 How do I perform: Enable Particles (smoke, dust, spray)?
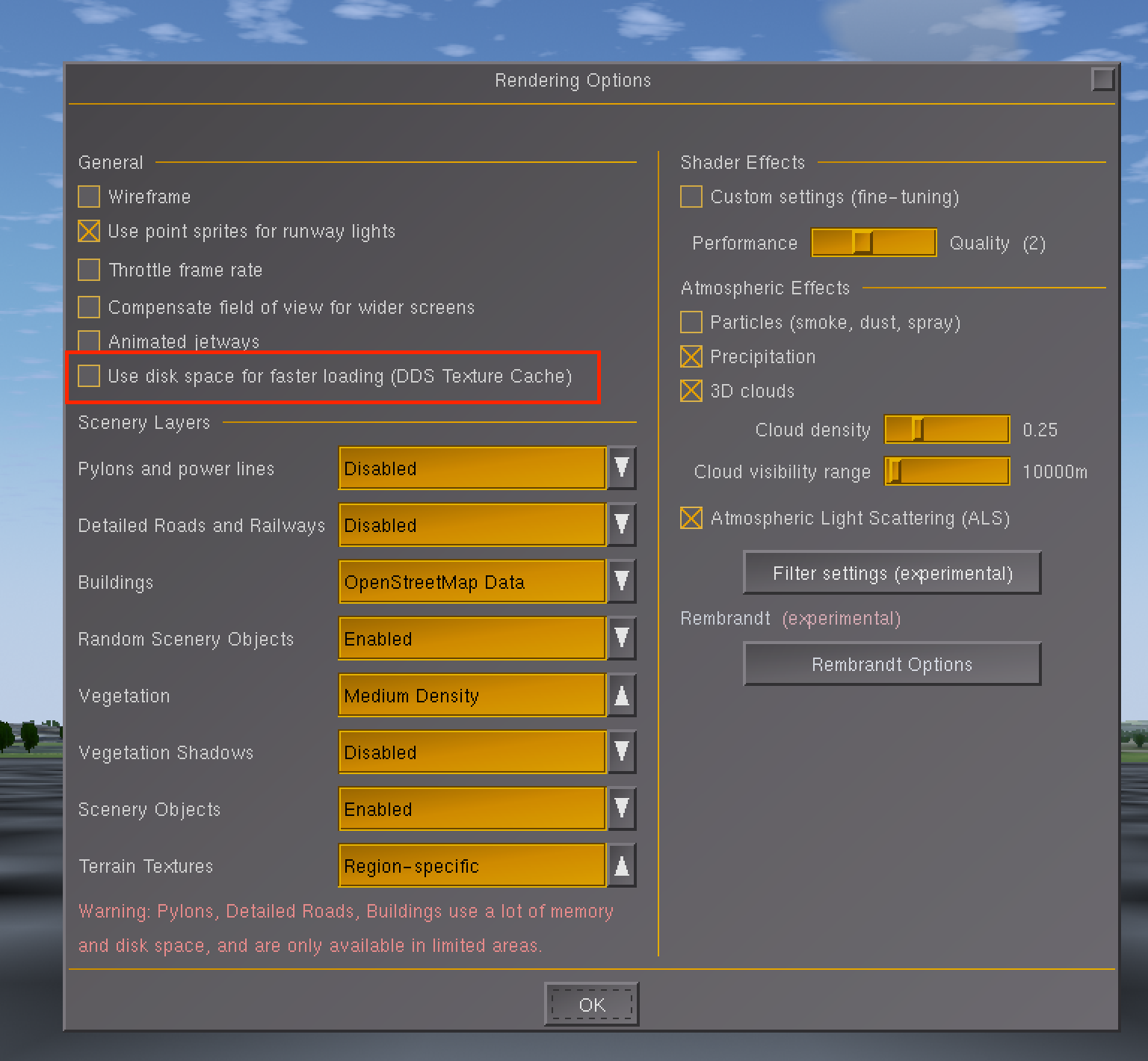click(691, 322)
